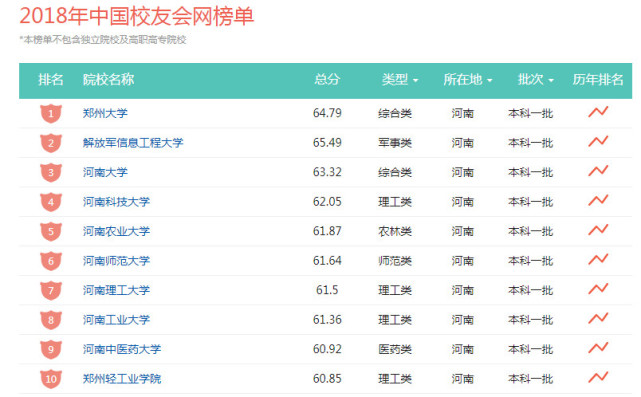The height and width of the screenshot is (397, 641).
Task: Open the 解放军信息工程大学 link
Action: (133, 143)
